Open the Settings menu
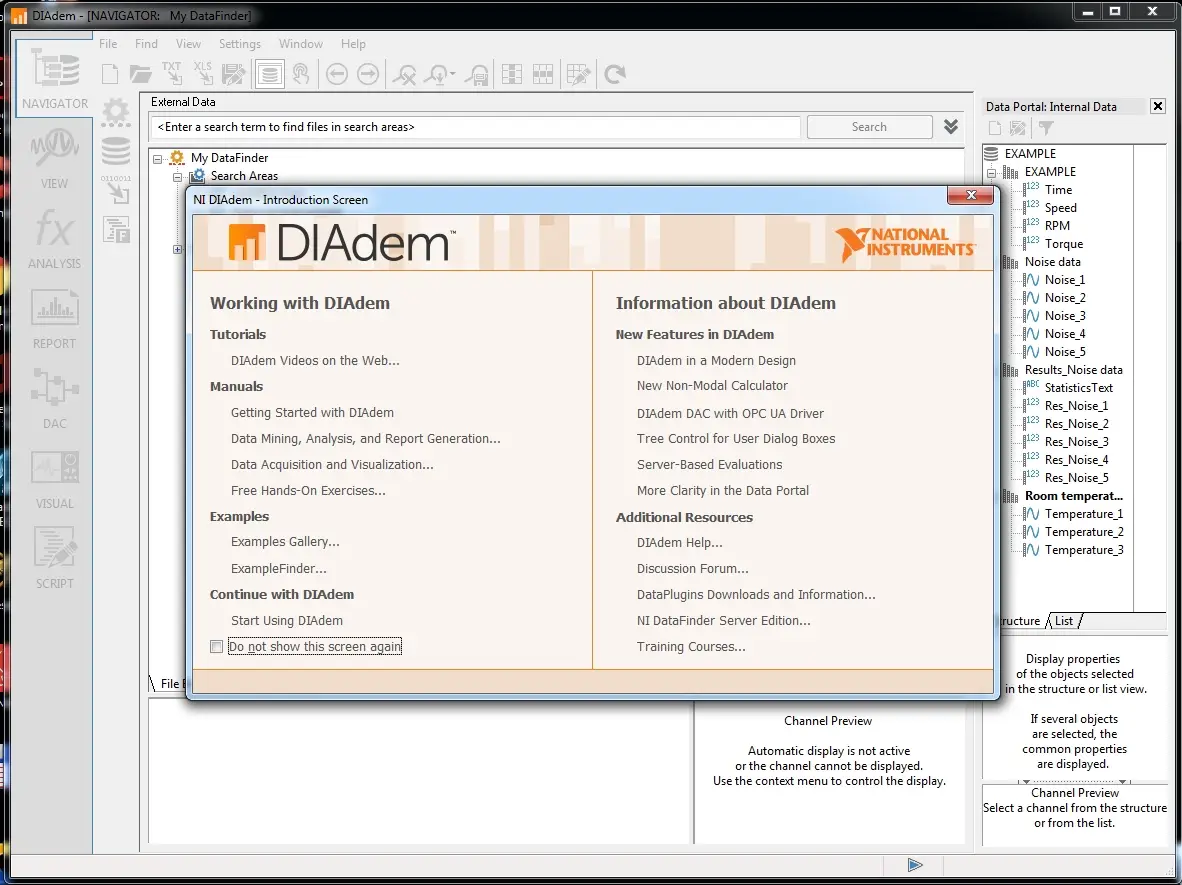The width and height of the screenshot is (1182, 885). pyautogui.click(x=240, y=44)
